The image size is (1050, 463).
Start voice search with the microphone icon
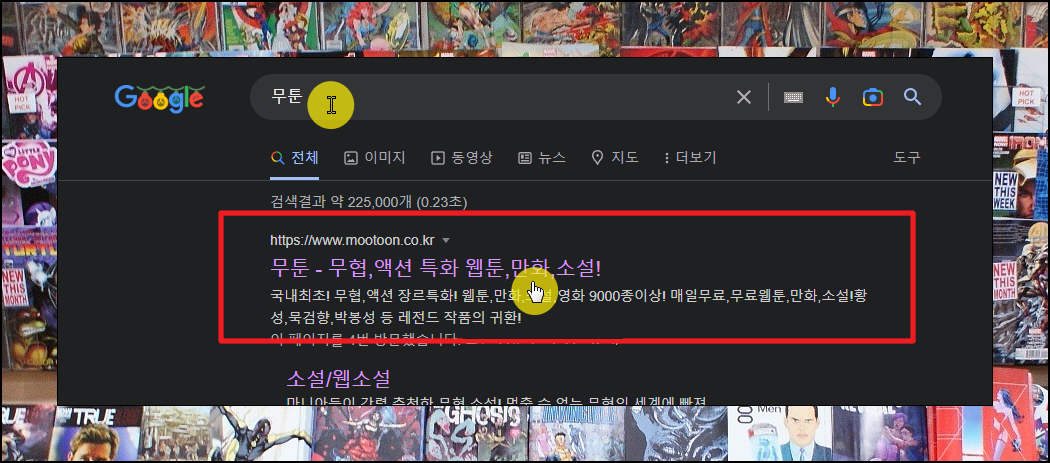click(832, 97)
